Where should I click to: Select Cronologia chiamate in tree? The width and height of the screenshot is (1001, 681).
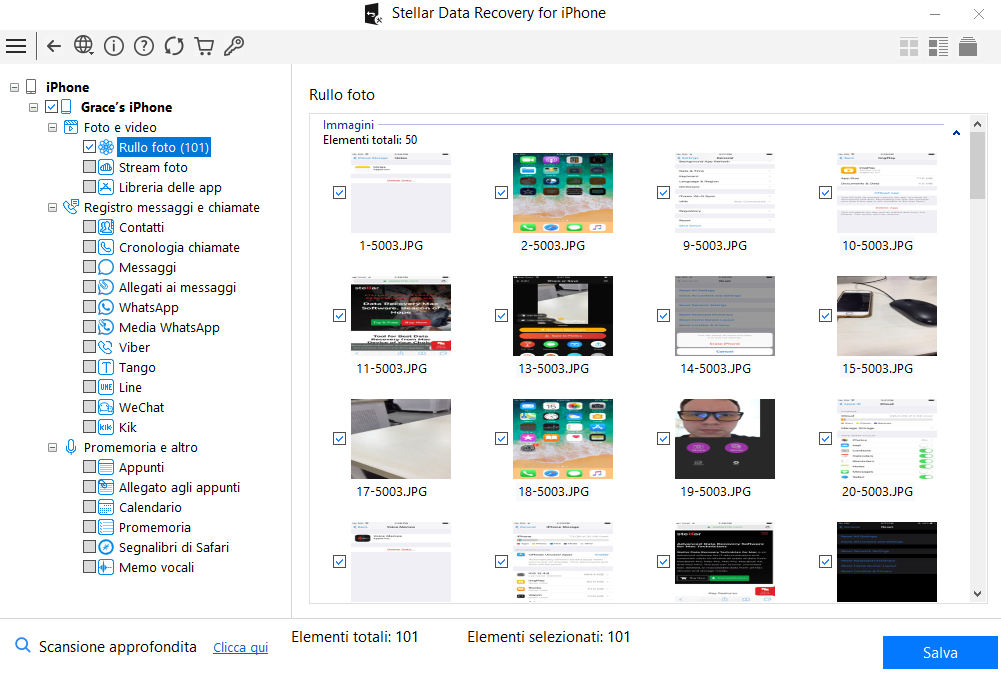point(179,247)
